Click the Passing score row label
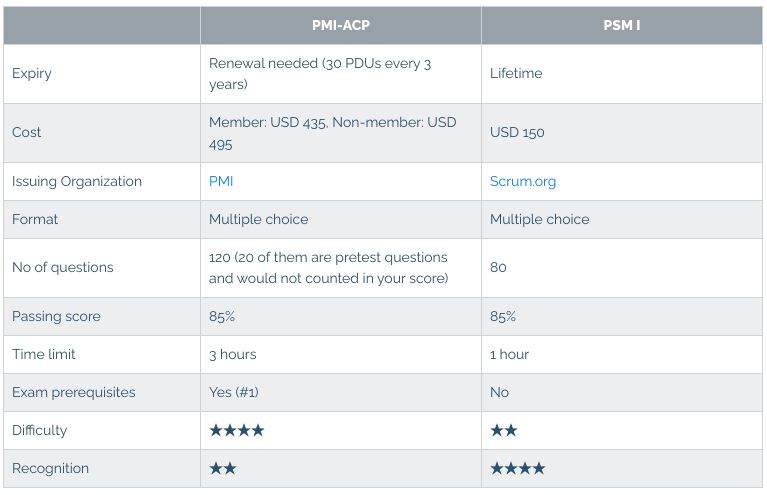This screenshot has width=767, height=495. [x=54, y=316]
